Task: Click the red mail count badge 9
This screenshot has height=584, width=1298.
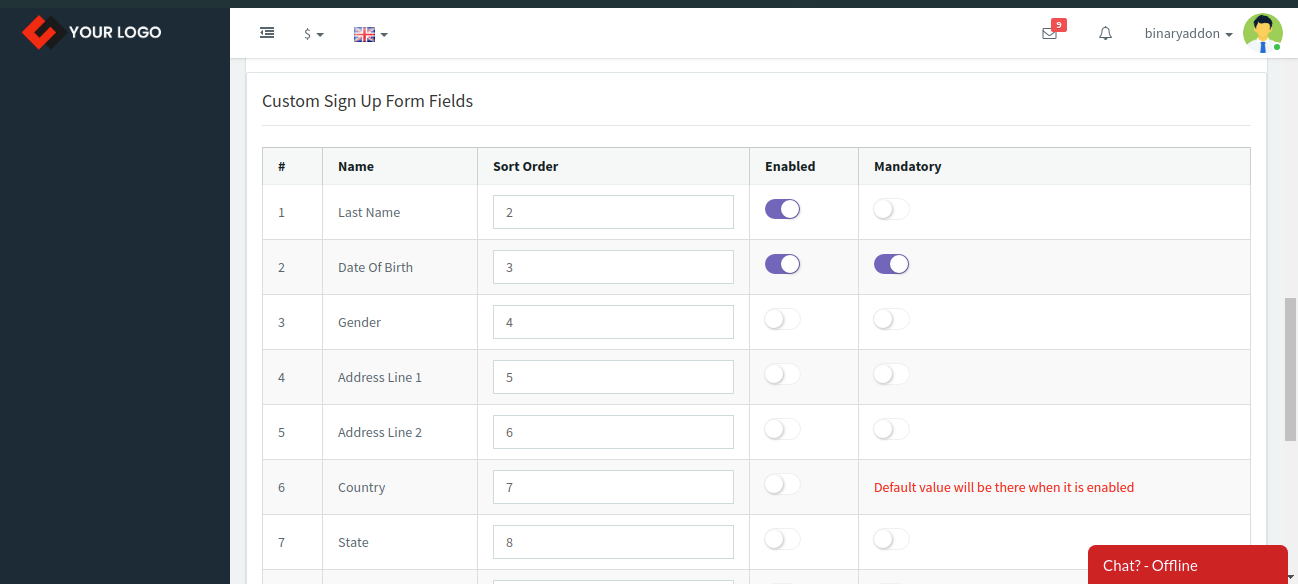Action: (1059, 25)
